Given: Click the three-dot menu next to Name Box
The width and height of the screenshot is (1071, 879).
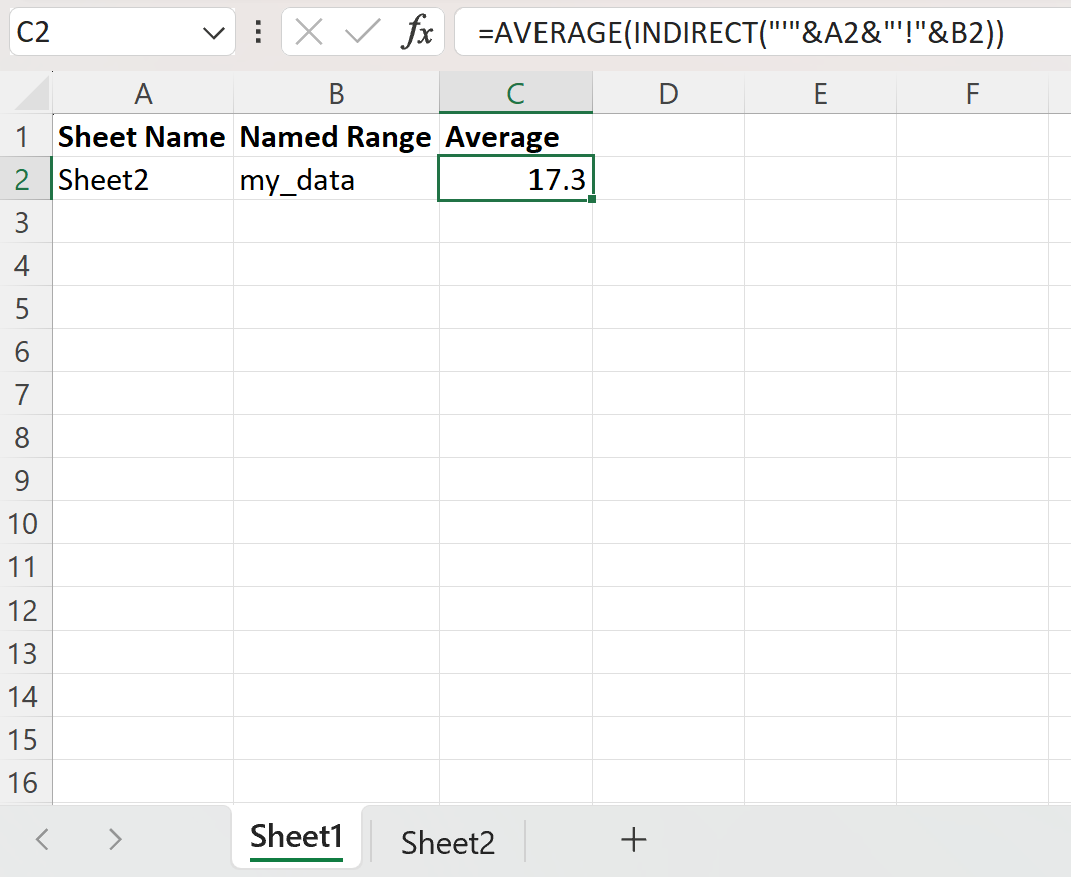Looking at the screenshot, I should click(258, 31).
